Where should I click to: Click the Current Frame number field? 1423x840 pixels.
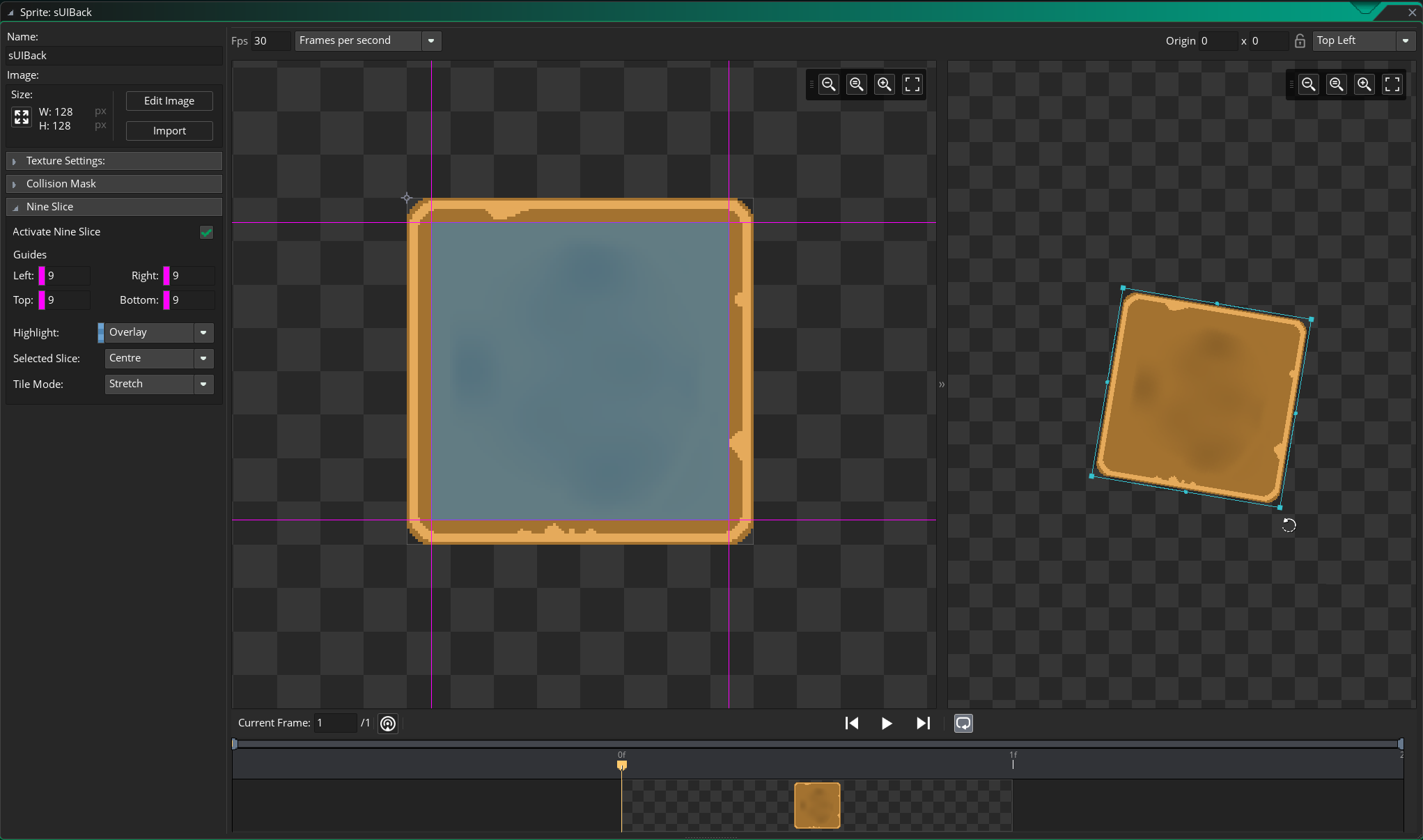tap(336, 723)
